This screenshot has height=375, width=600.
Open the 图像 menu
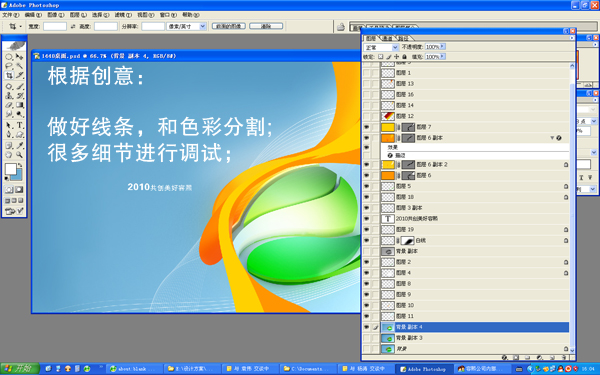pos(56,15)
